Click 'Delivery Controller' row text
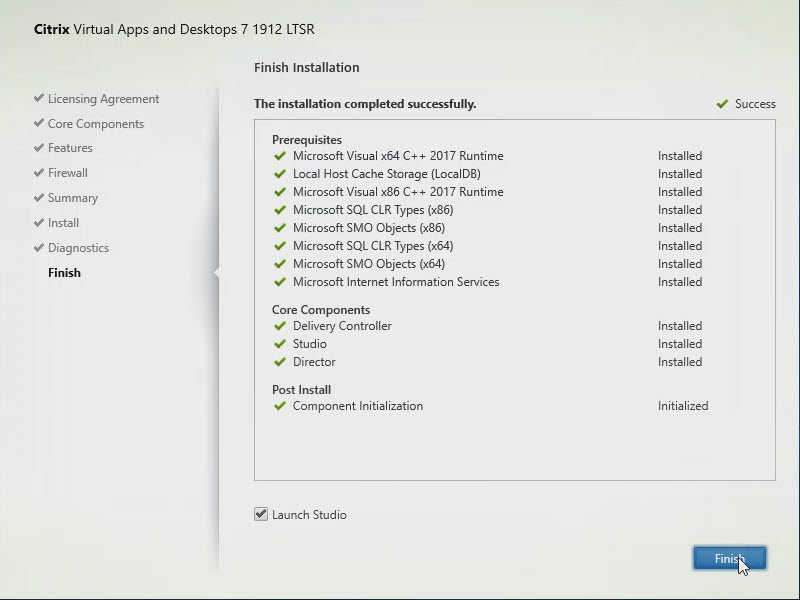 (342, 326)
